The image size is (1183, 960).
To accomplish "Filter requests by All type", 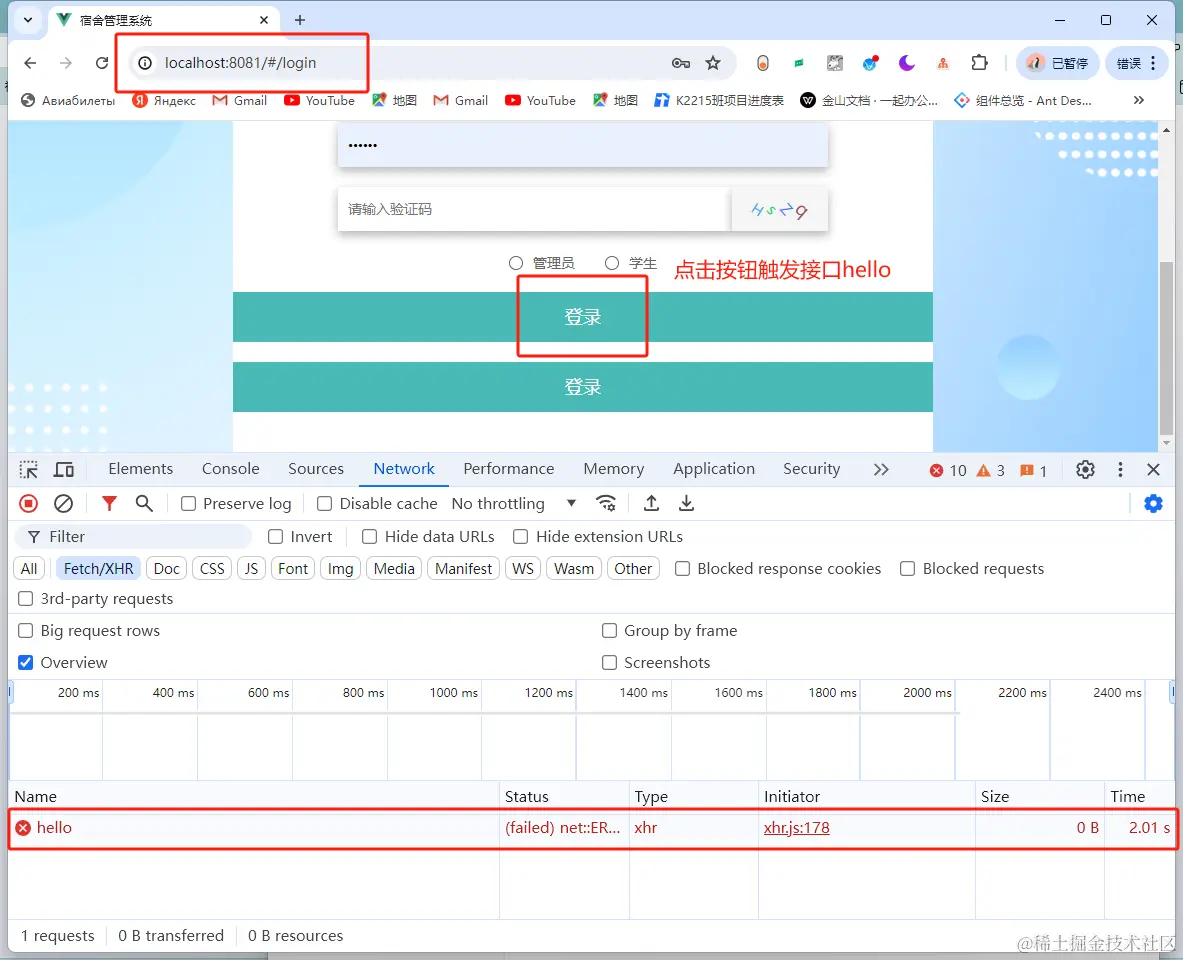I will click(x=29, y=568).
